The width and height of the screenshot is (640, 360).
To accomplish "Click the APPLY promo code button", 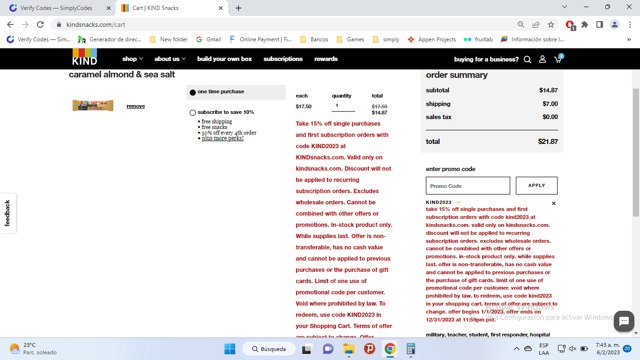I will [x=536, y=185].
